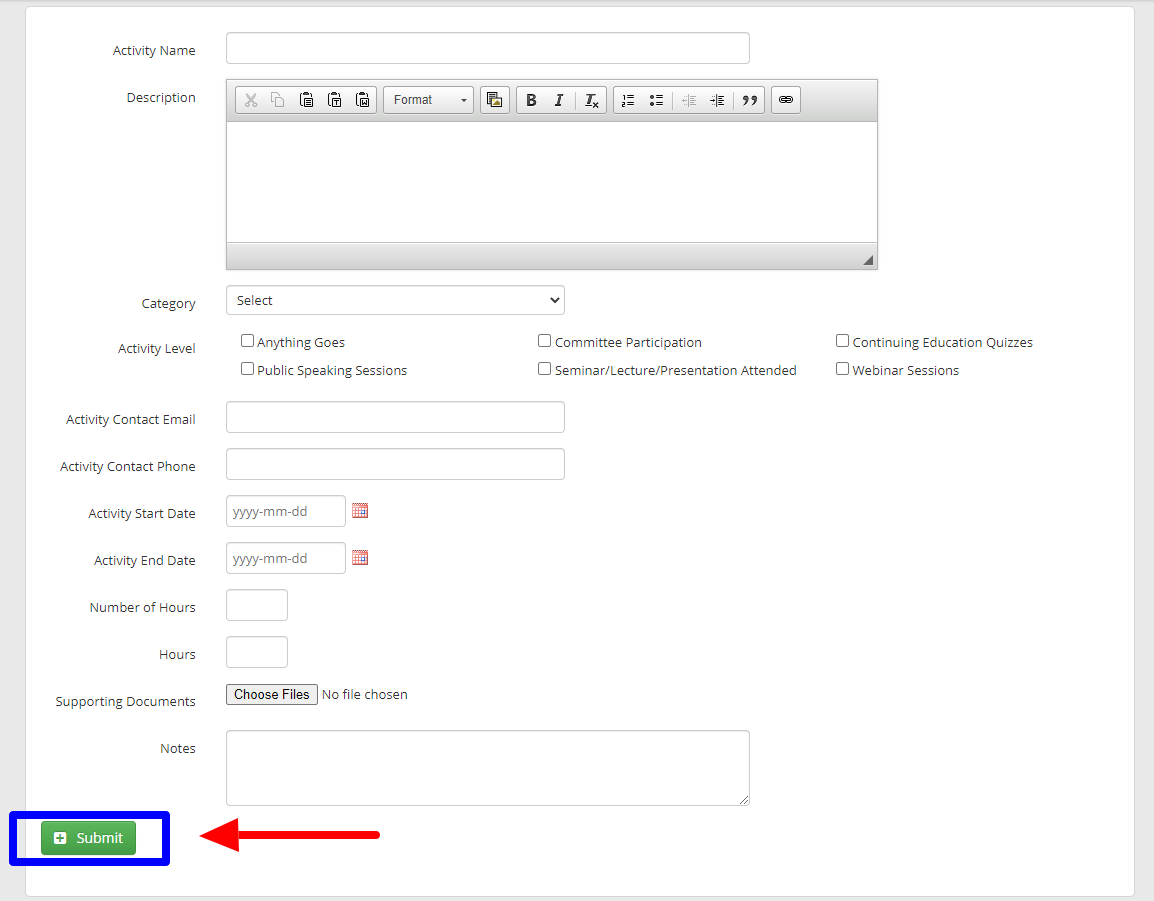Toggle italic formatting
1154x901 pixels.
(x=559, y=100)
